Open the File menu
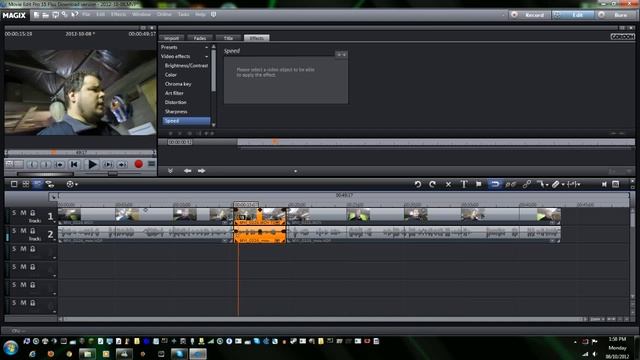Image resolution: width=640 pixels, height=360 pixels. point(86,14)
